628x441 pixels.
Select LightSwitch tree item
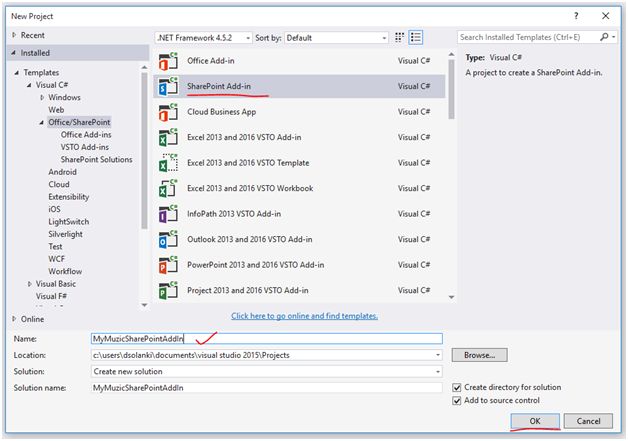pos(68,222)
